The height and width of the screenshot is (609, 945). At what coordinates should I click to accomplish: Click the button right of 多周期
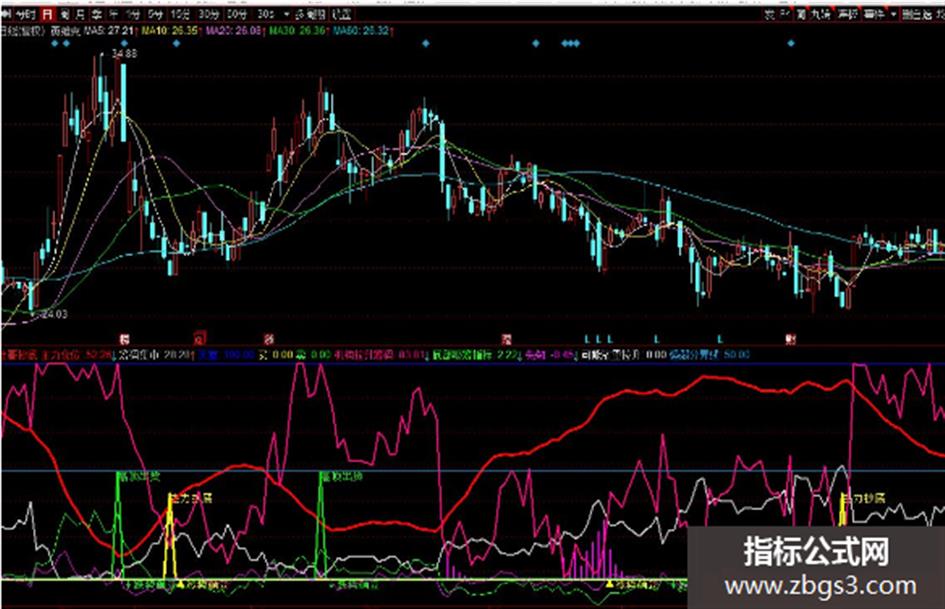point(342,14)
